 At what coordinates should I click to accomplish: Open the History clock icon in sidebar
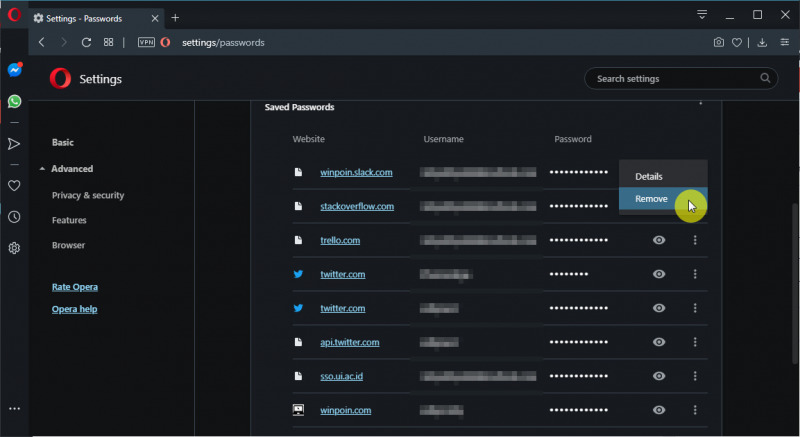pyautogui.click(x=15, y=216)
